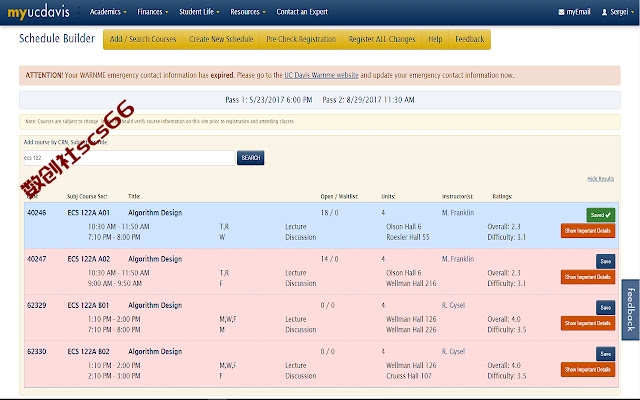
Task: Click the myucdavis logo
Action: pos(39,12)
